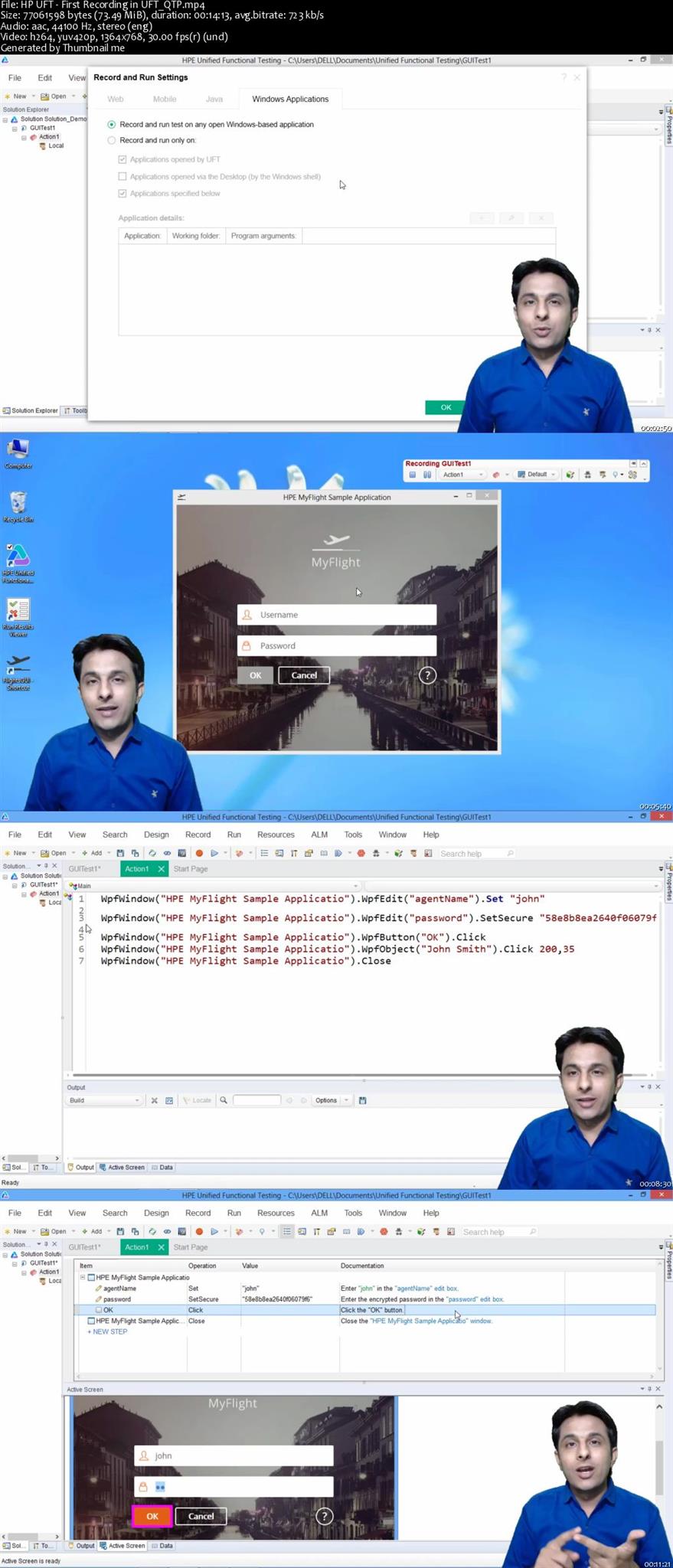Click OK in the MyFlight window with empty Username
This screenshot has height=1568, width=673.
(255, 675)
